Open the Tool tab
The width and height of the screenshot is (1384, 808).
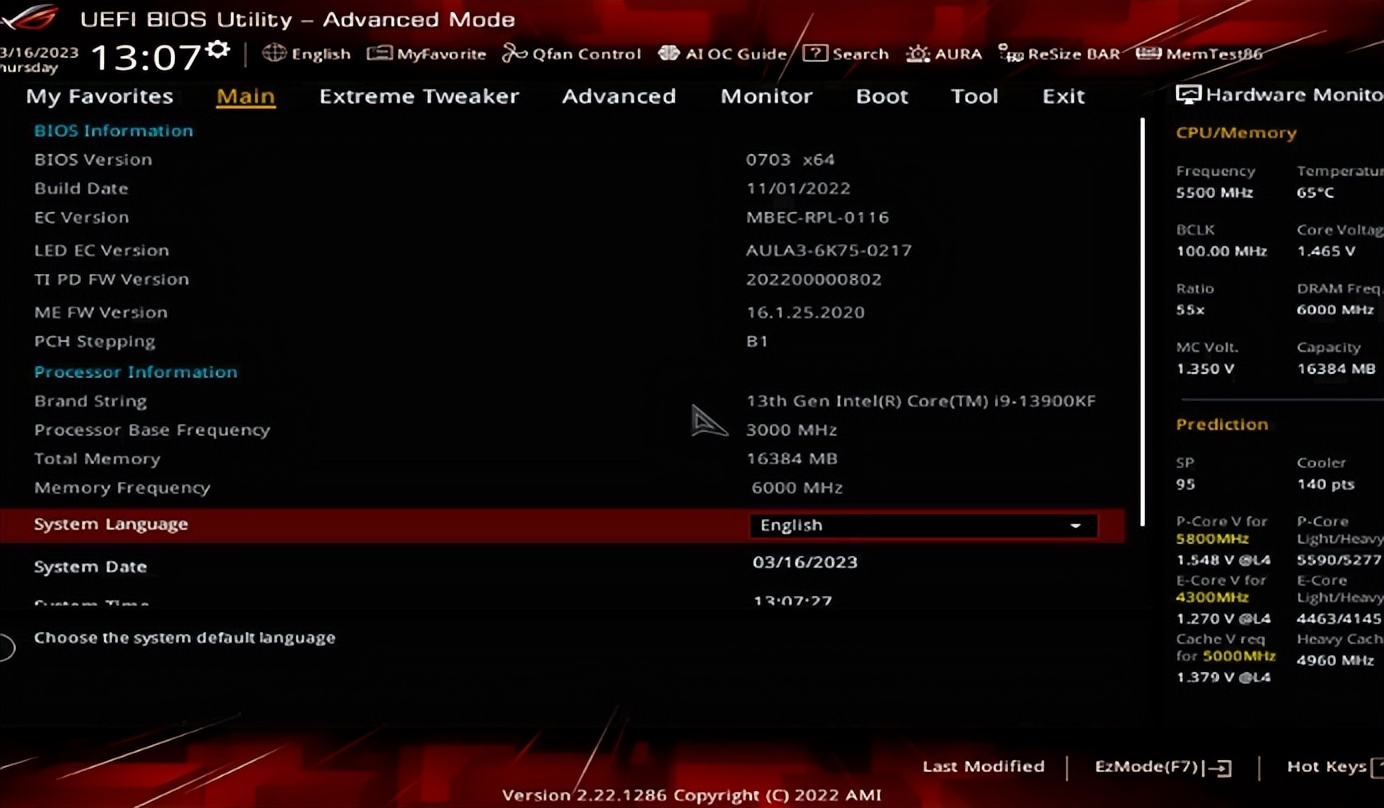(974, 96)
